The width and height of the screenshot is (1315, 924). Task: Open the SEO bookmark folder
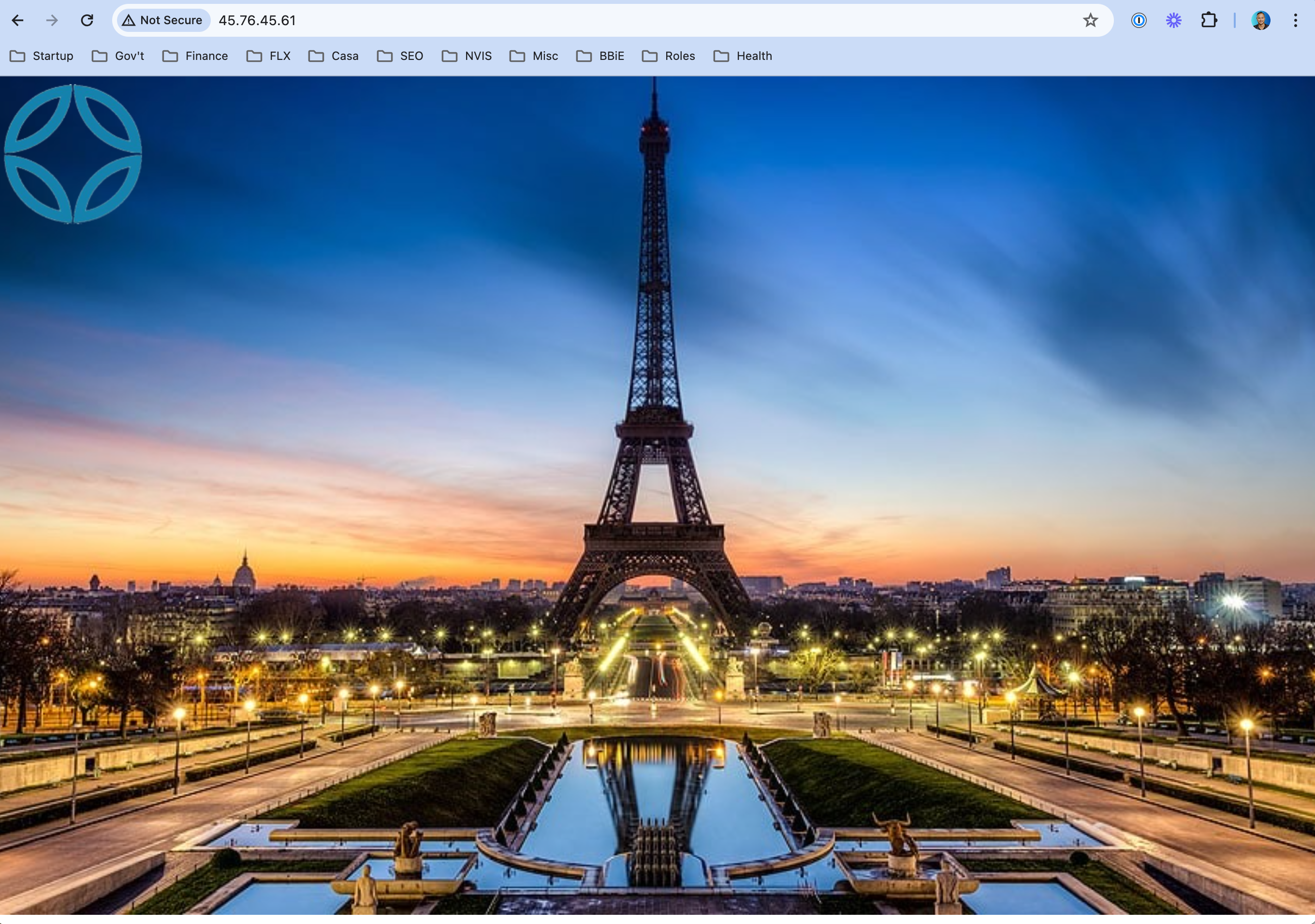click(400, 56)
